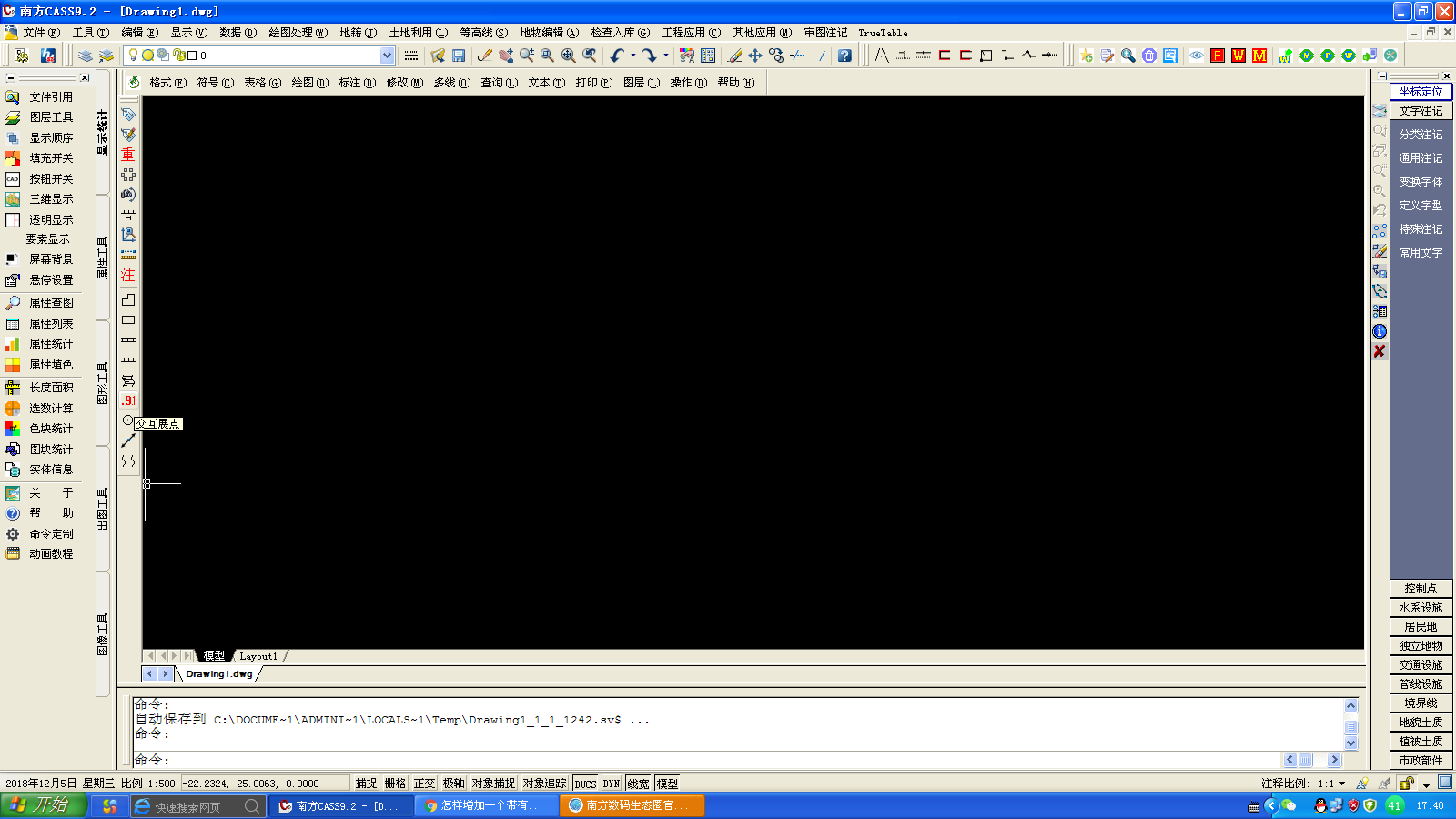Image resolution: width=1456 pixels, height=819 pixels.
Task: Click the green hexagon M icon
Action: (1307, 56)
